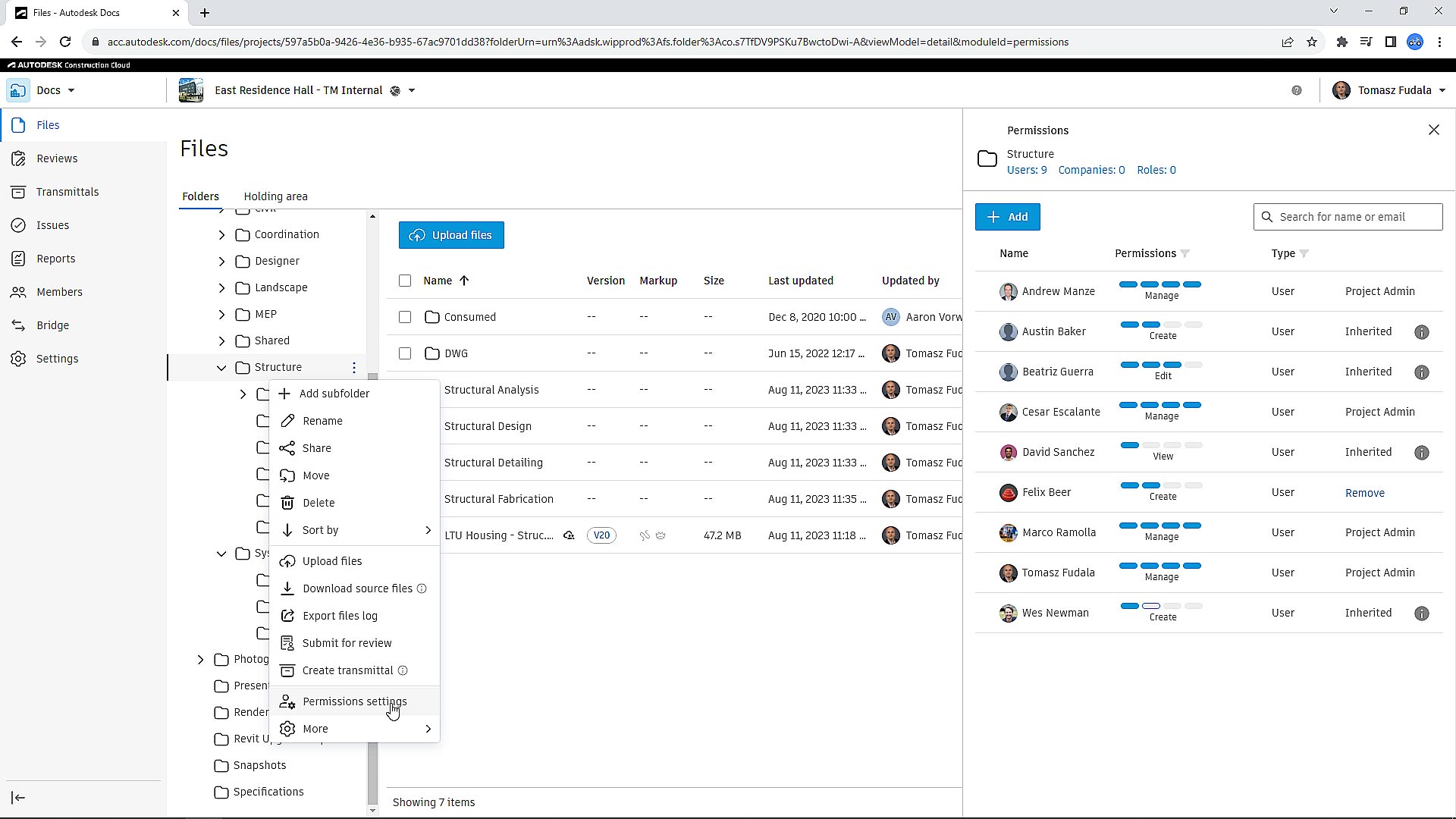Toggle the select-all checkbox in Name header
1456x819 pixels.
405,281
